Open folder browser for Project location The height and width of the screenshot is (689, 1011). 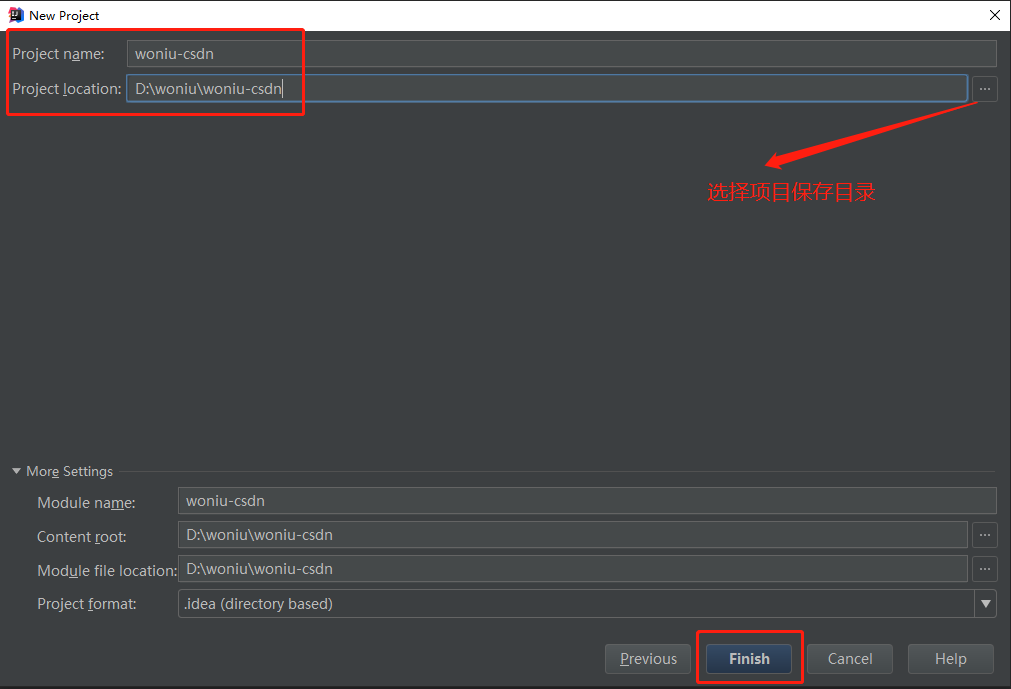point(985,89)
